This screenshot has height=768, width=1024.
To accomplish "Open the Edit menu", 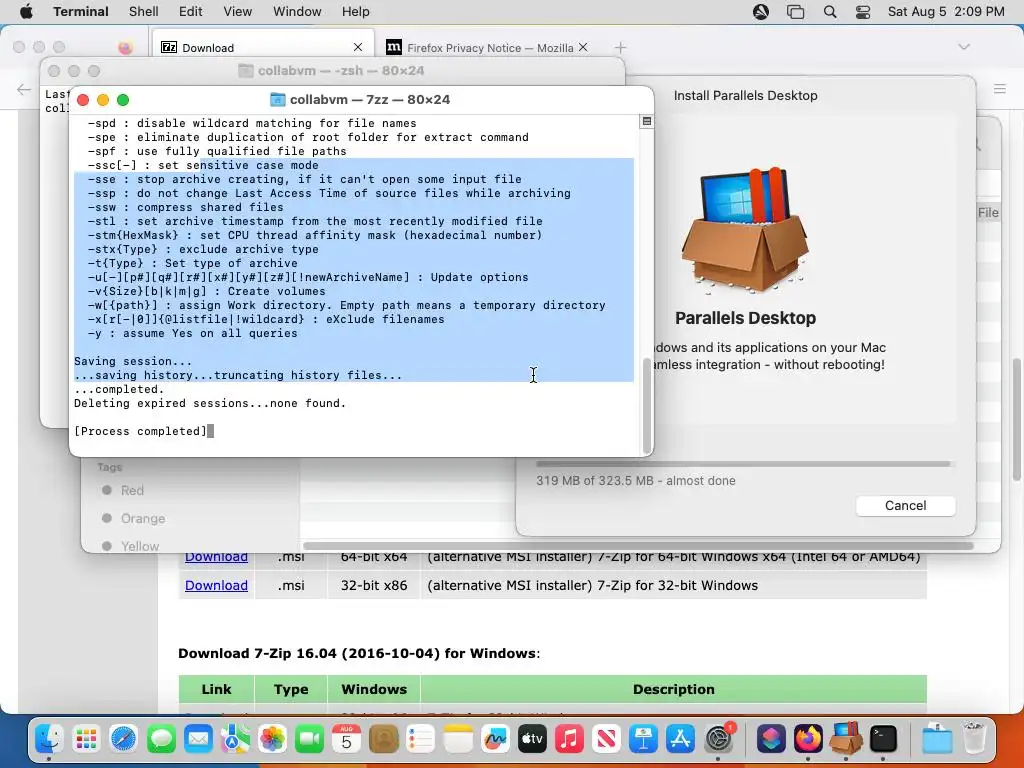I will coord(191,12).
